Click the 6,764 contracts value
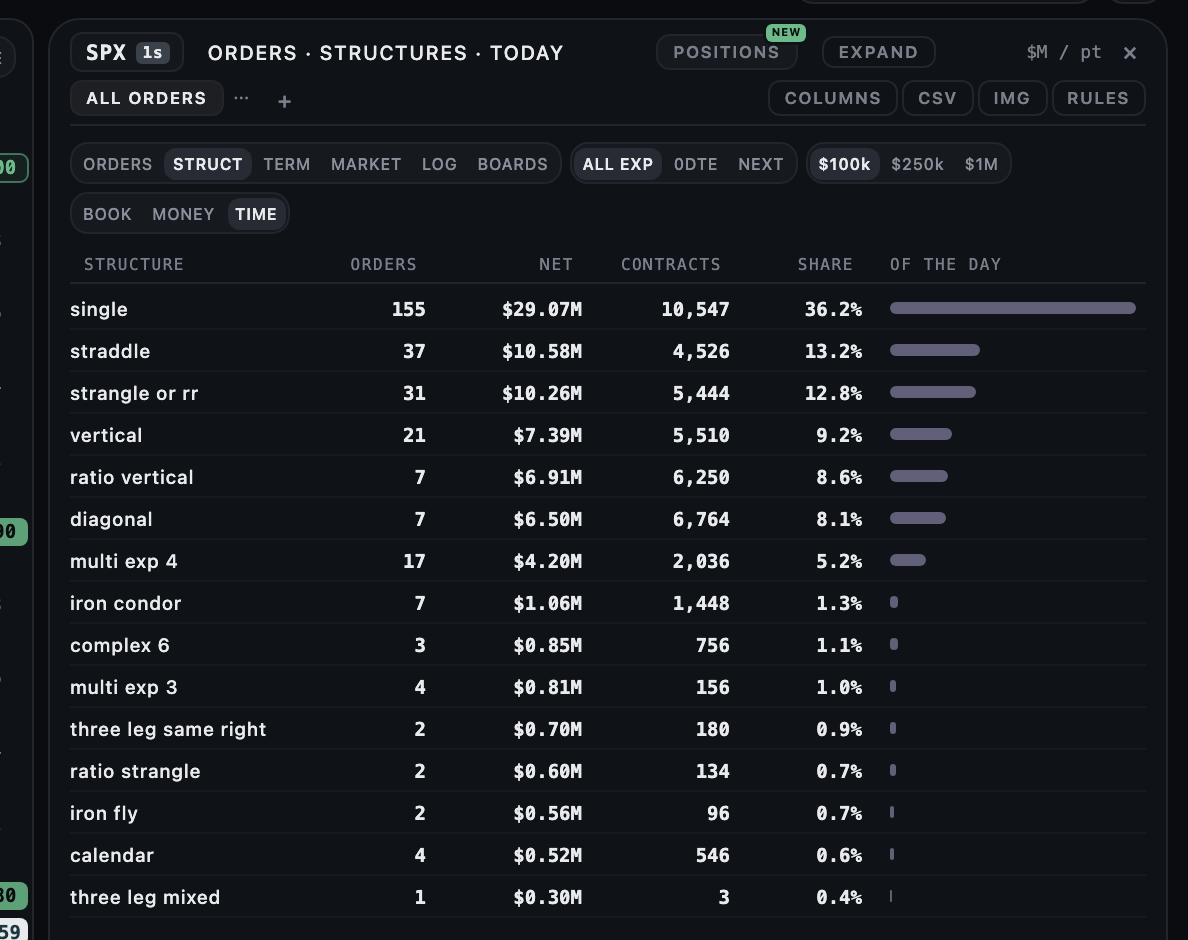This screenshot has width=1188, height=940. (x=701, y=520)
